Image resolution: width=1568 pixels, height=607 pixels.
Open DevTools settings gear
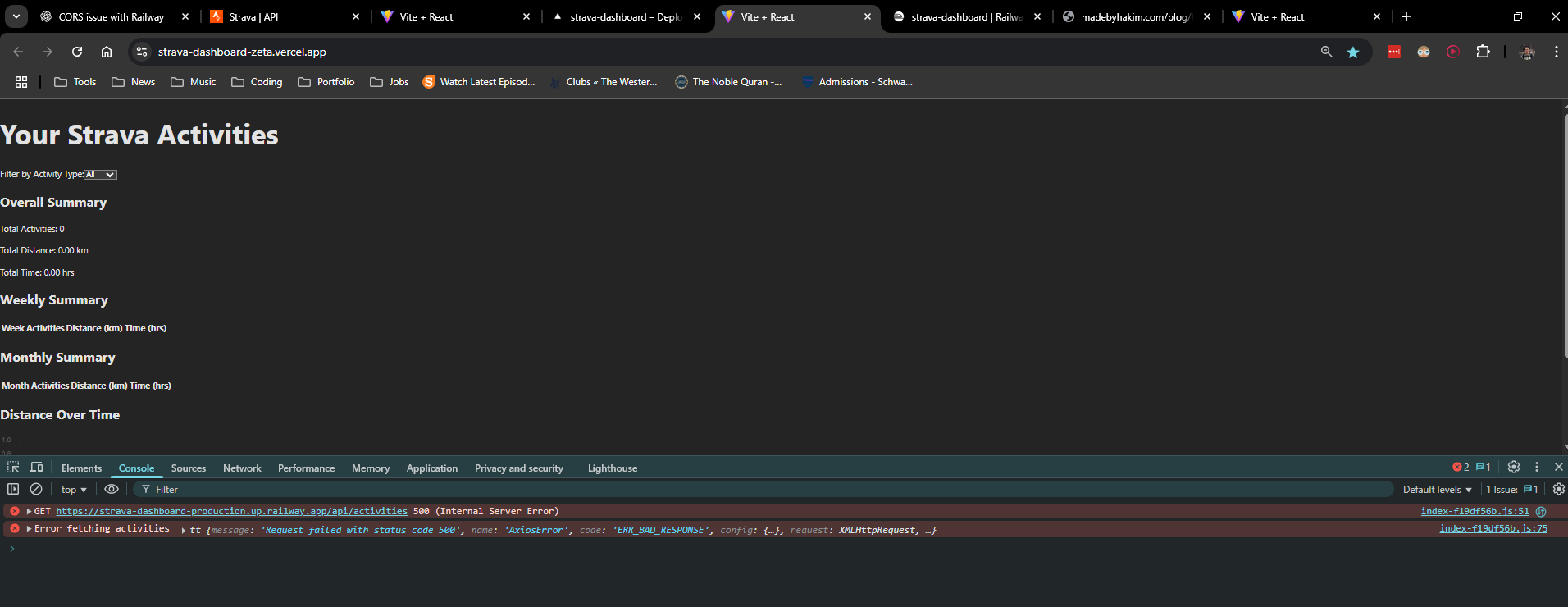click(x=1514, y=467)
